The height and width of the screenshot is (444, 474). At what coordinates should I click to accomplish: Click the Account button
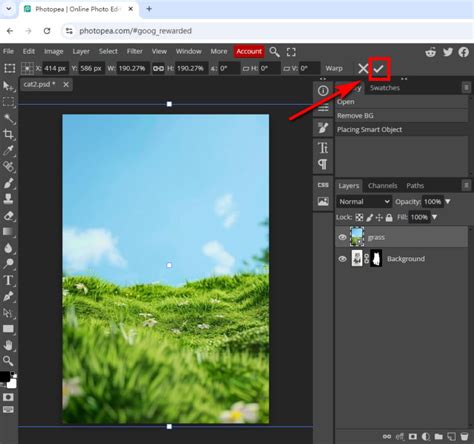[249, 51]
